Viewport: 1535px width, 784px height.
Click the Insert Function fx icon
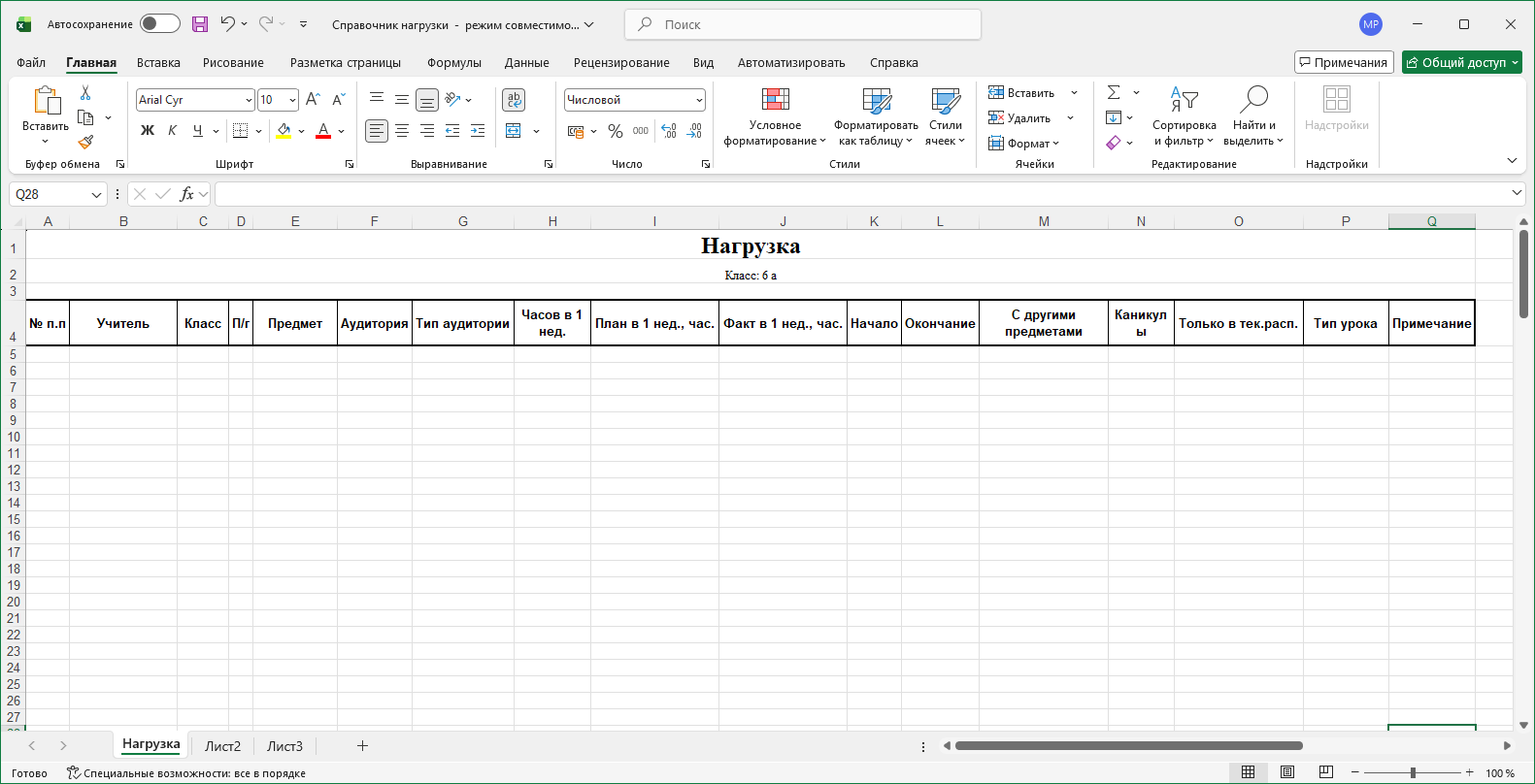(x=187, y=194)
